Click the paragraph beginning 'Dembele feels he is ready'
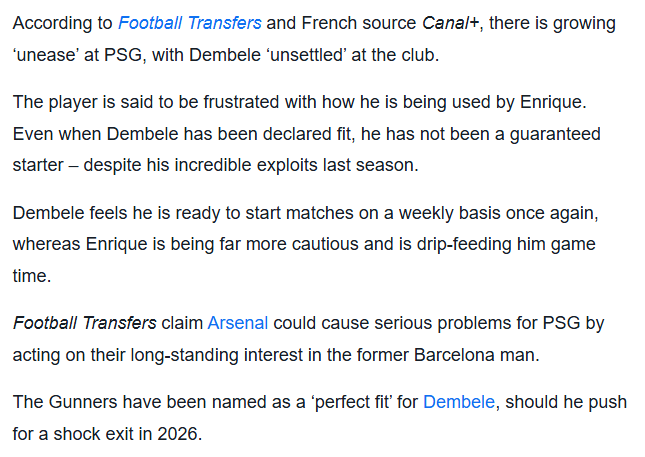This screenshot has height=457, width=645. tap(300, 243)
